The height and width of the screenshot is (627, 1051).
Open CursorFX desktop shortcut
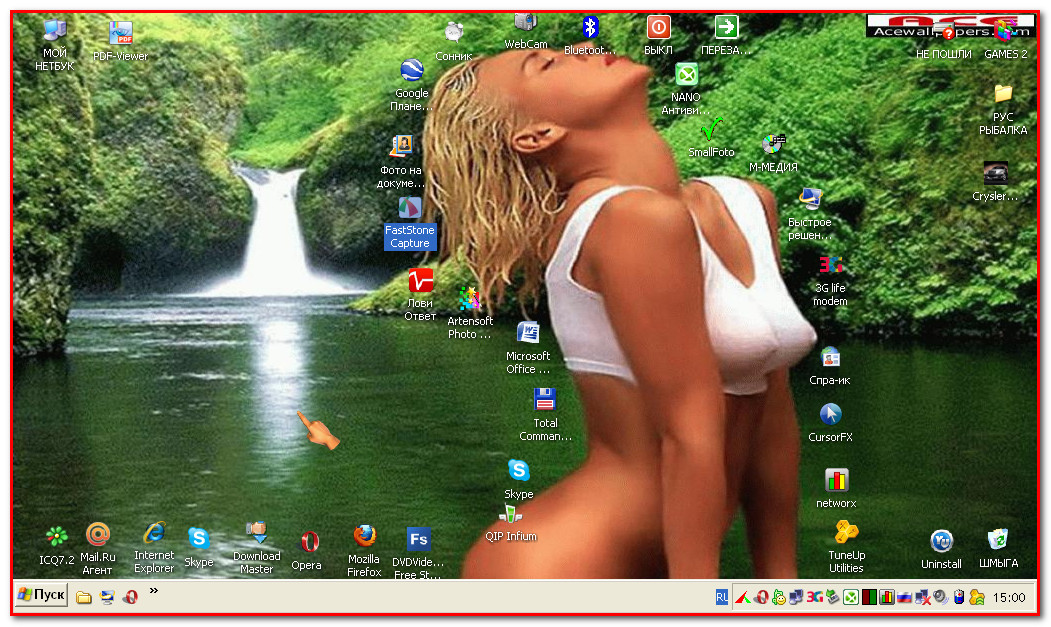click(x=830, y=414)
